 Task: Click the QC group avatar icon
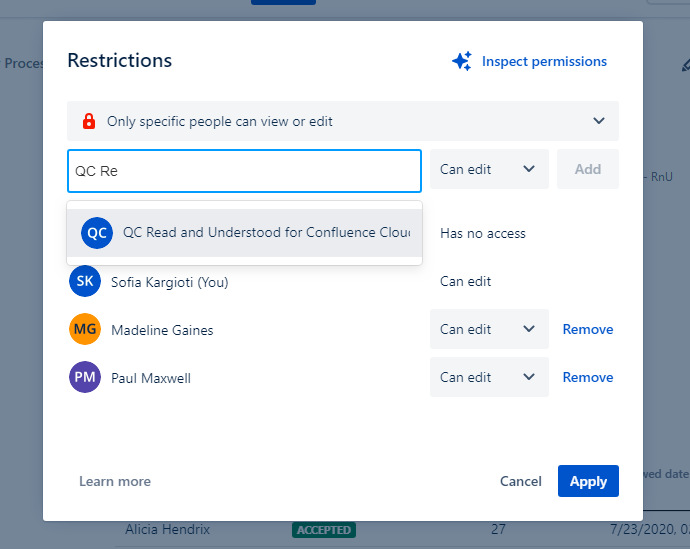(97, 233)
